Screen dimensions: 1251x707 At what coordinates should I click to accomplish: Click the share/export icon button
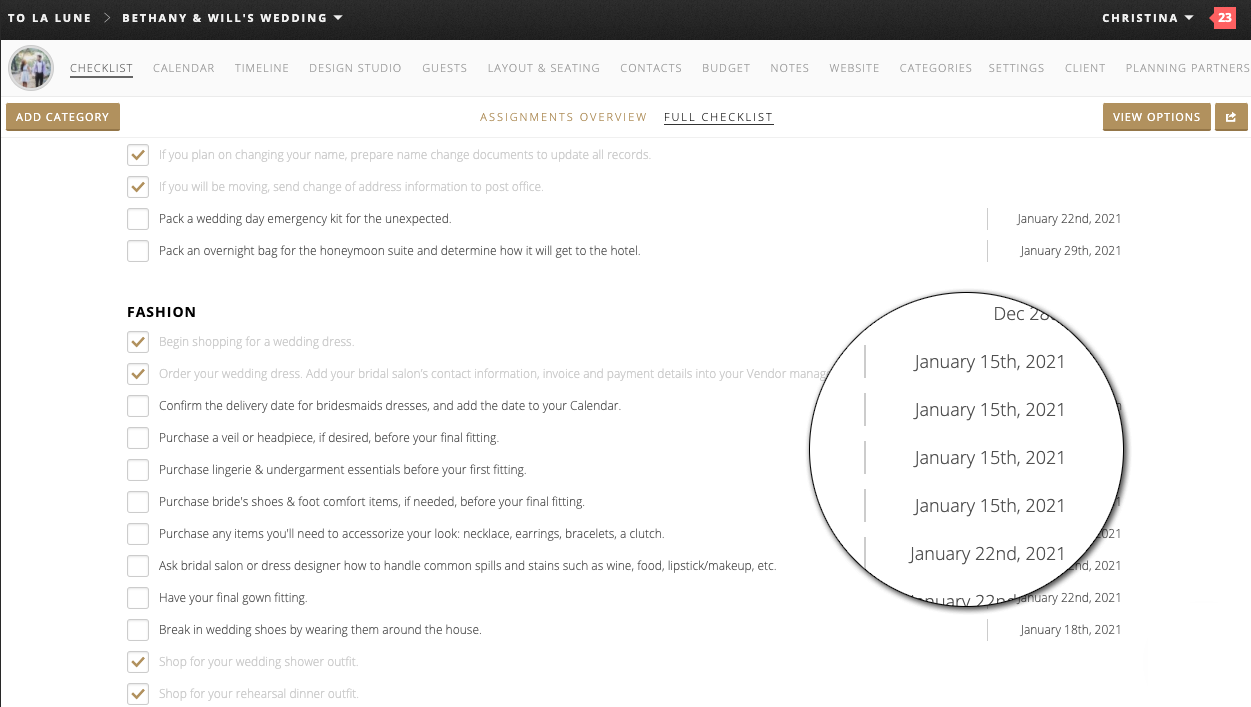coord(1231,117)
